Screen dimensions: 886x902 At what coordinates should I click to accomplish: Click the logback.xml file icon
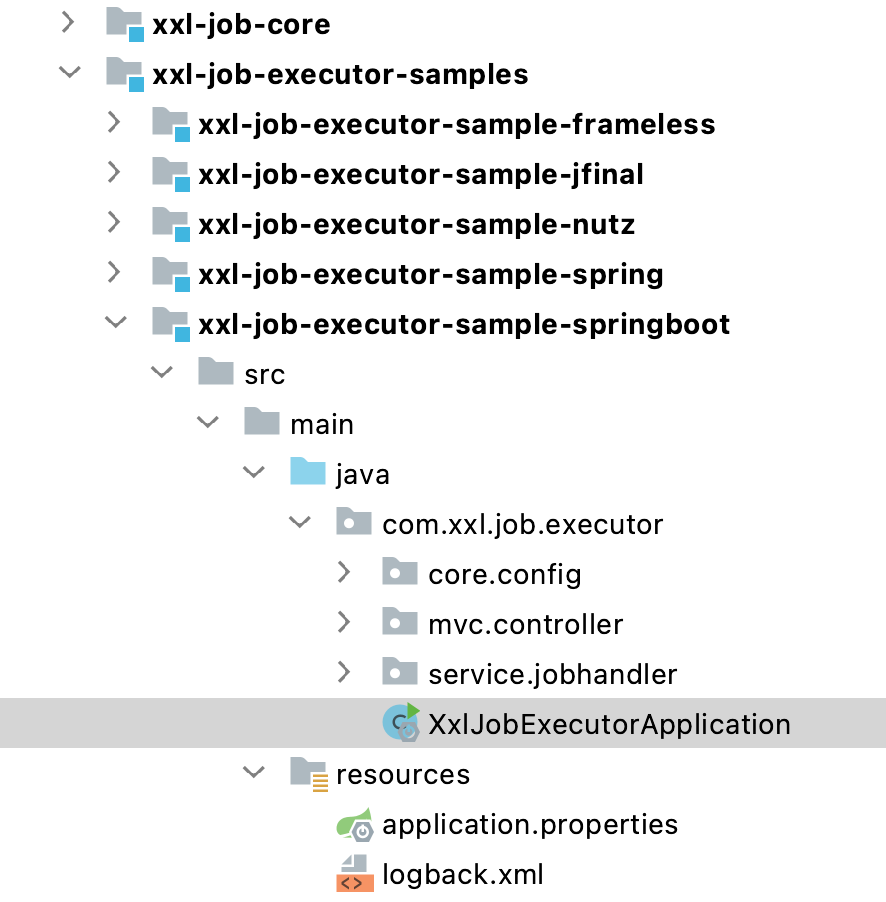[x=355, y=874]
